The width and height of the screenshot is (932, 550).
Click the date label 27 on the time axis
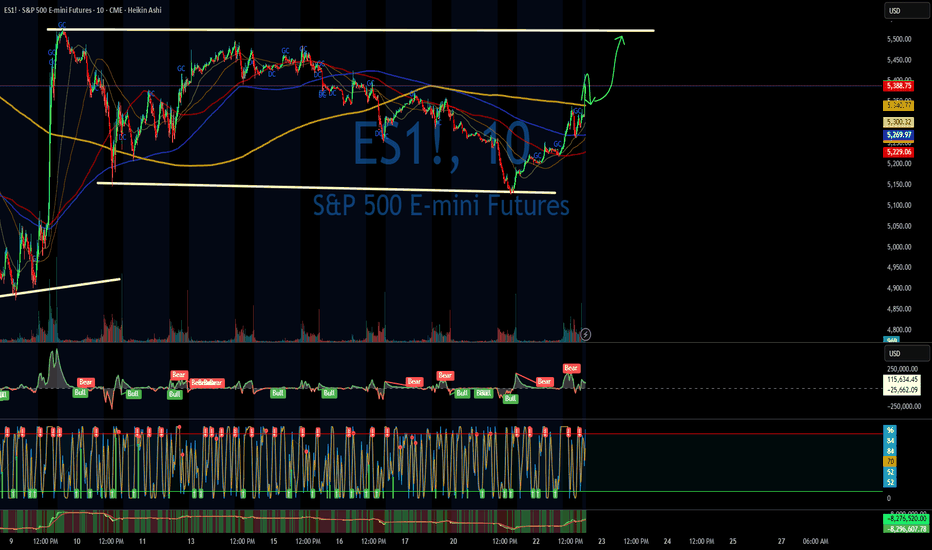tap(781, 542)
